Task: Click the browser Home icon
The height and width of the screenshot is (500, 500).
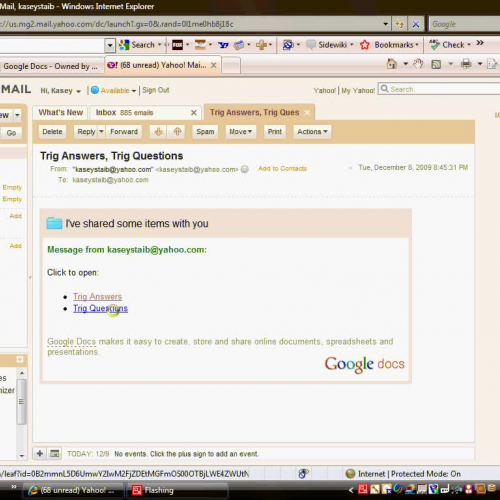Action: [x=392, y=64]
